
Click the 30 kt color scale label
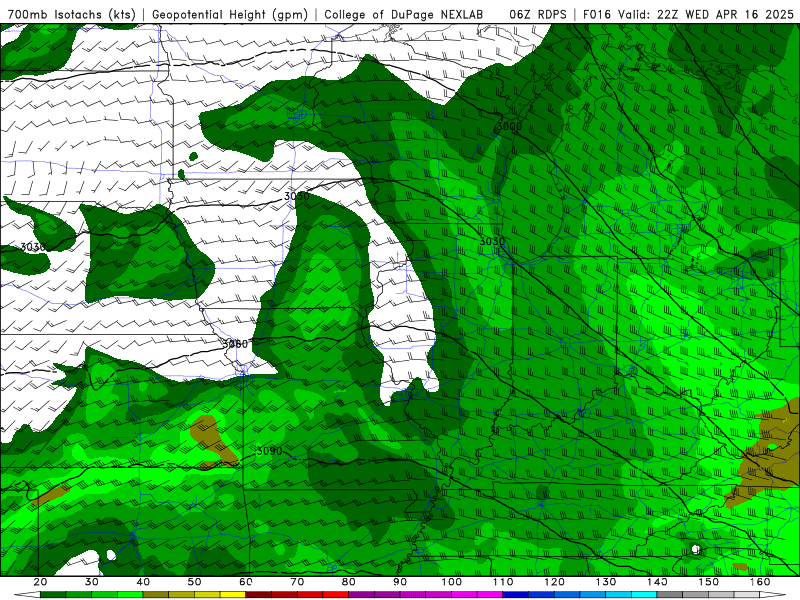tap(92, 582)
